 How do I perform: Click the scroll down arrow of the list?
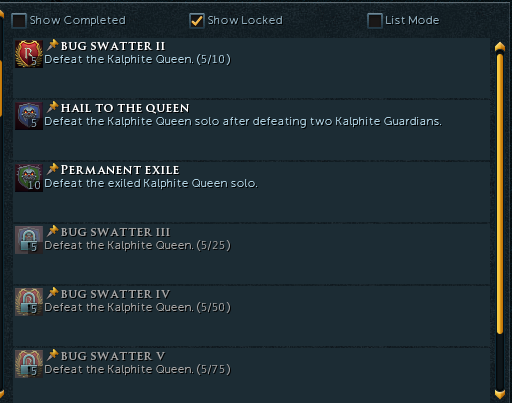pyautogui.click(x=500, y=394)
